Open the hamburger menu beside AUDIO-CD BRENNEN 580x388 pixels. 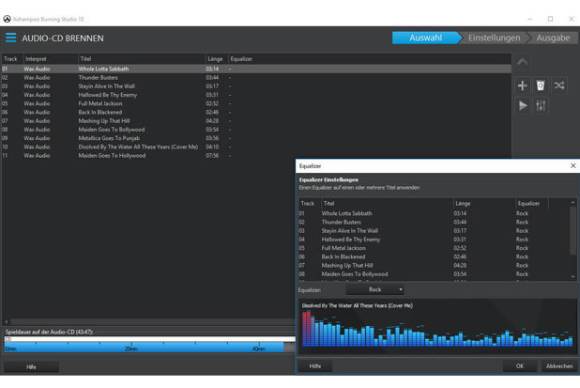click(11, 38)
